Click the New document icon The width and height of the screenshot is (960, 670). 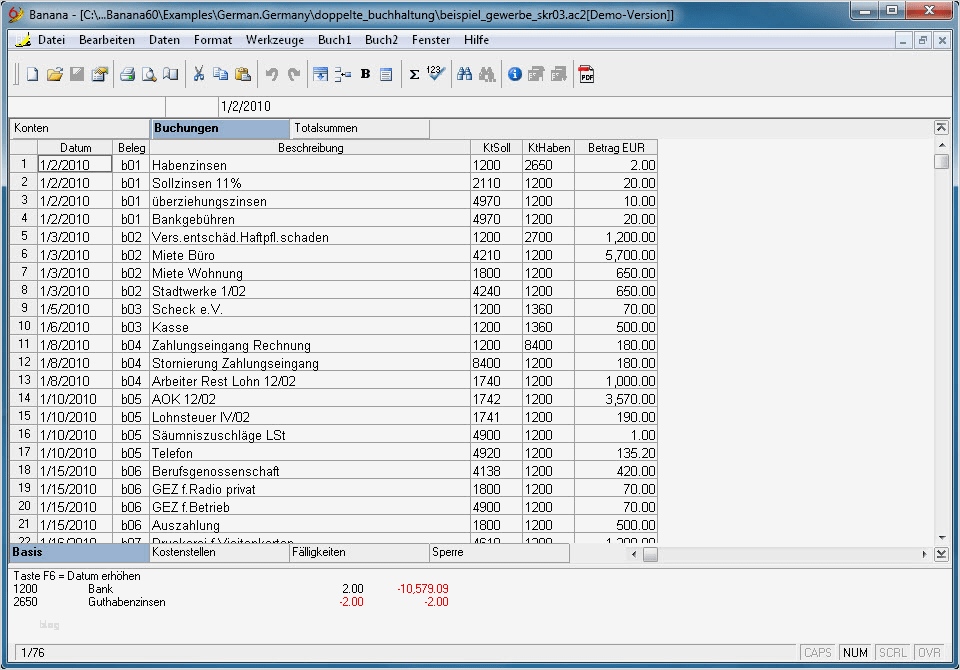pyautogui.click(x=32, y=74)
